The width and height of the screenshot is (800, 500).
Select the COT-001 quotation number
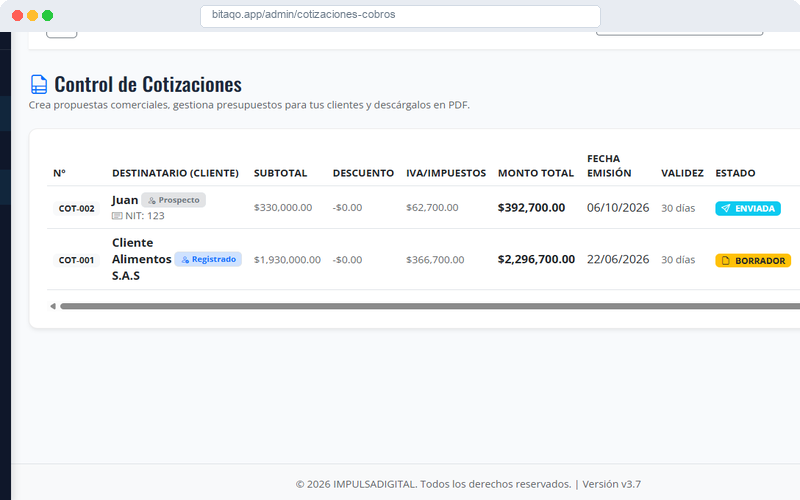tap(77, 260)
